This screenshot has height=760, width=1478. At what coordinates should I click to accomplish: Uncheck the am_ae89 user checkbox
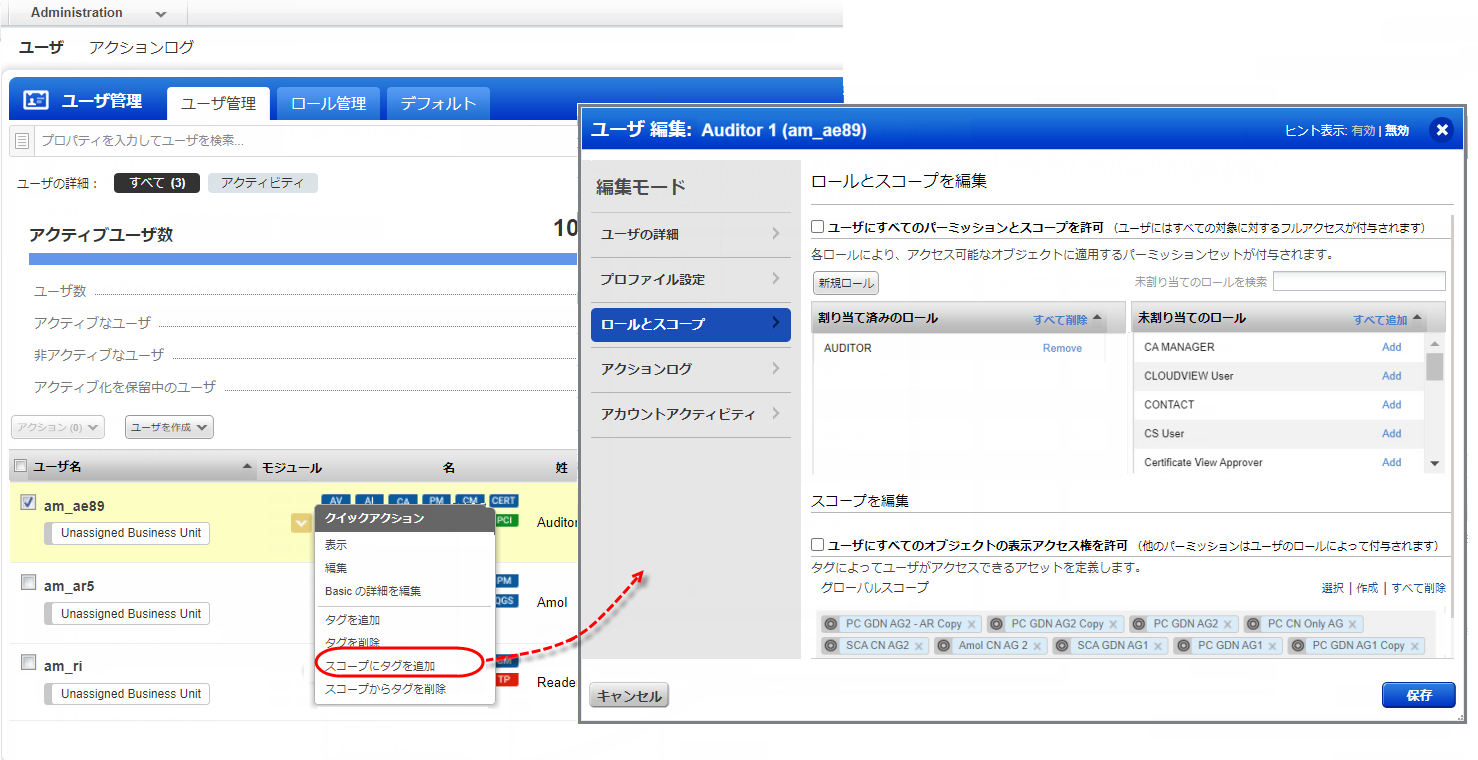pos(28,503)
